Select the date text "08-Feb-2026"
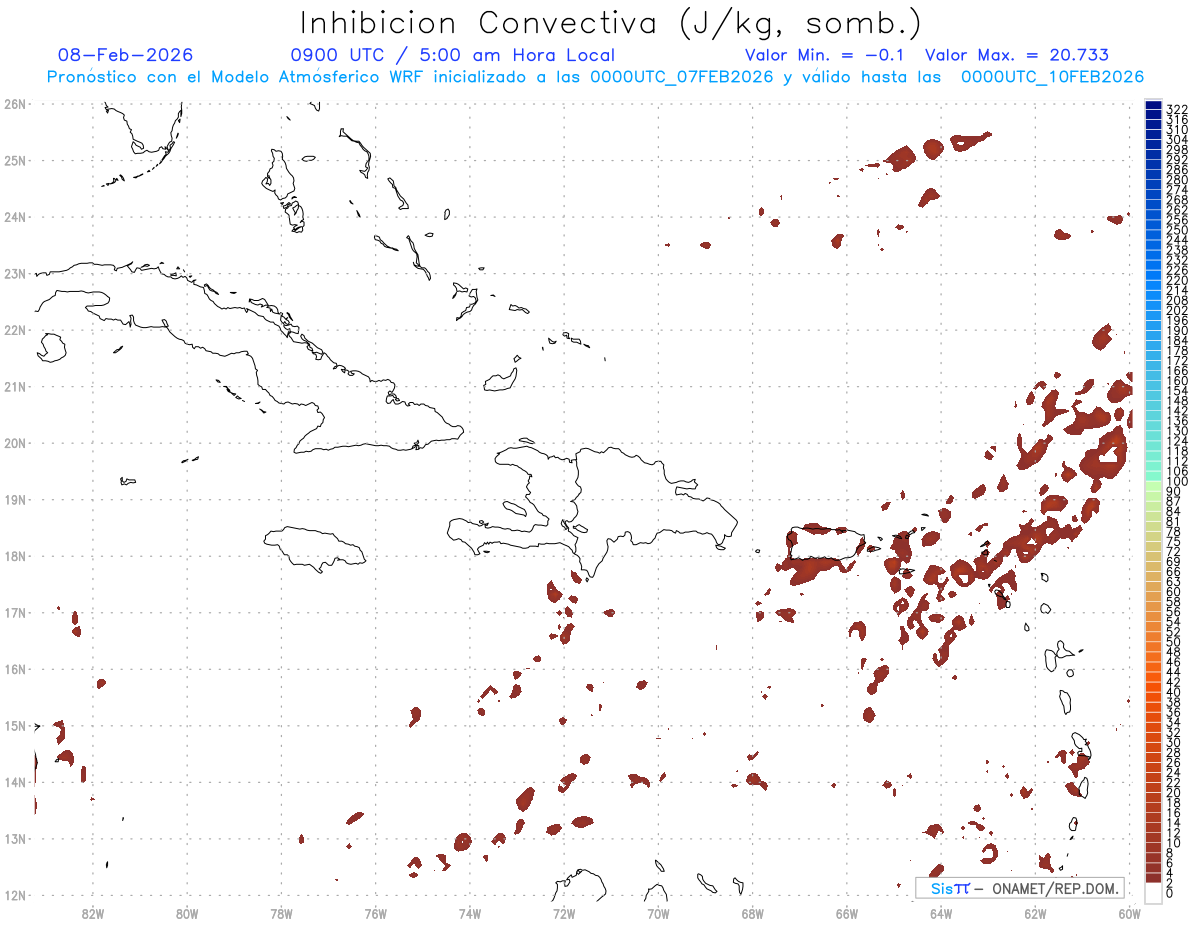Viewport: 1200px width, 927px height. 125,56
